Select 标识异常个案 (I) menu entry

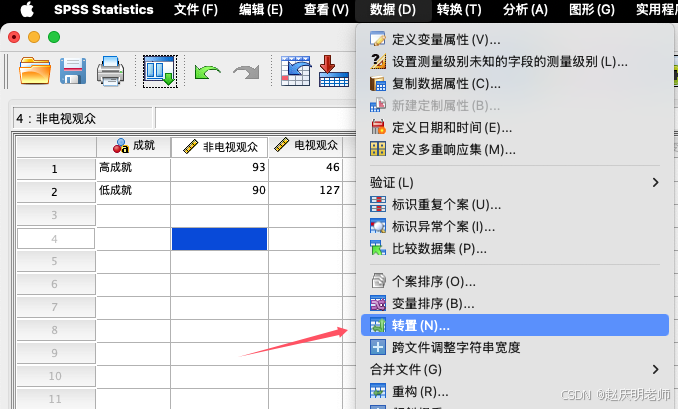[515, 227]
